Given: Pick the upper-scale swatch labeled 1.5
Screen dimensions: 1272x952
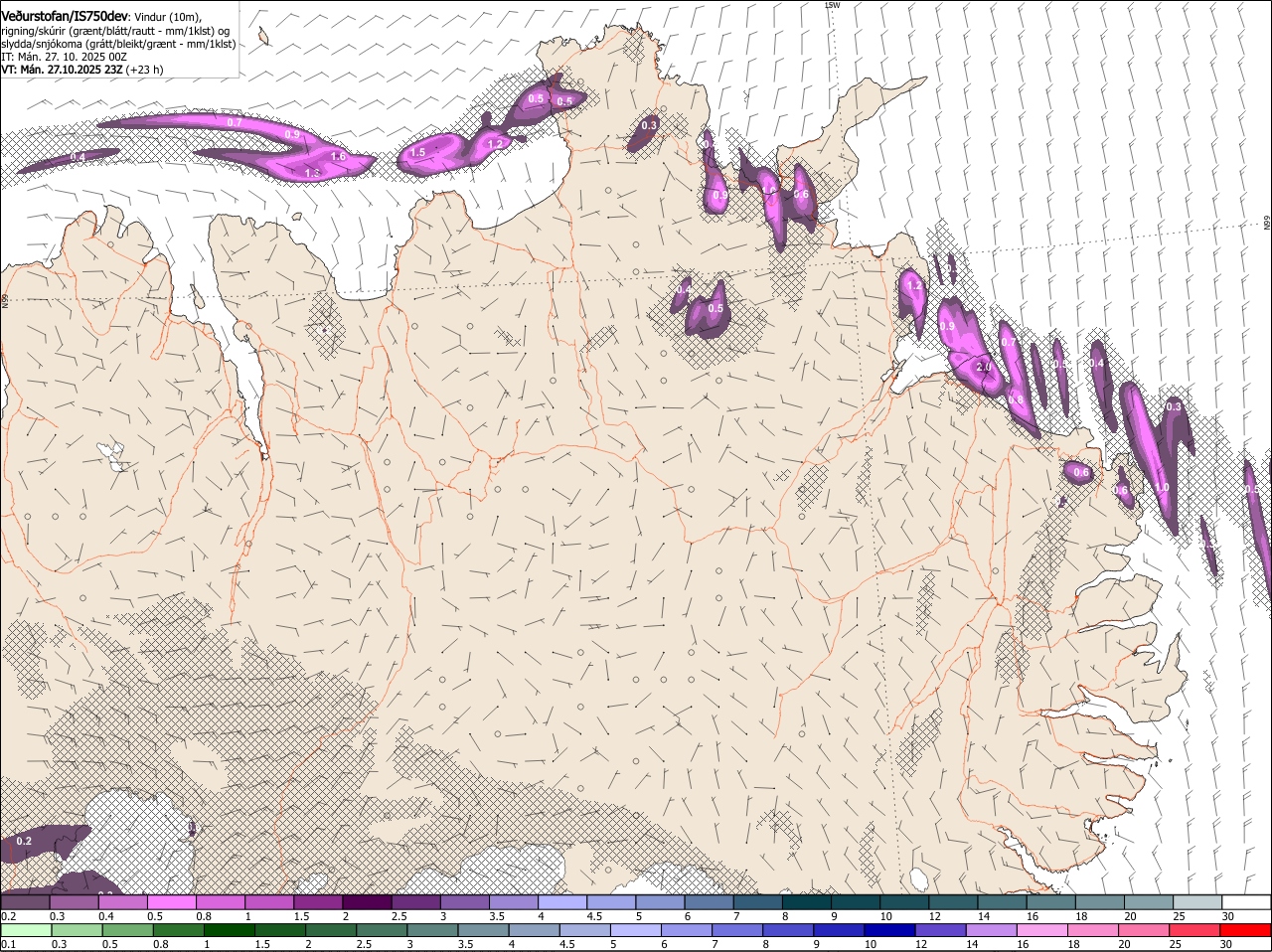Looking at the screenshot, I should (x=318, y=902).
